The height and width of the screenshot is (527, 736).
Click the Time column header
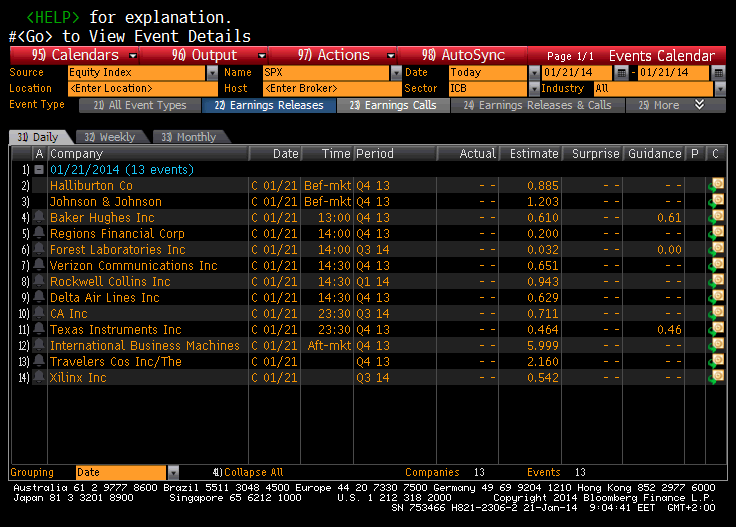coord(328,153)
